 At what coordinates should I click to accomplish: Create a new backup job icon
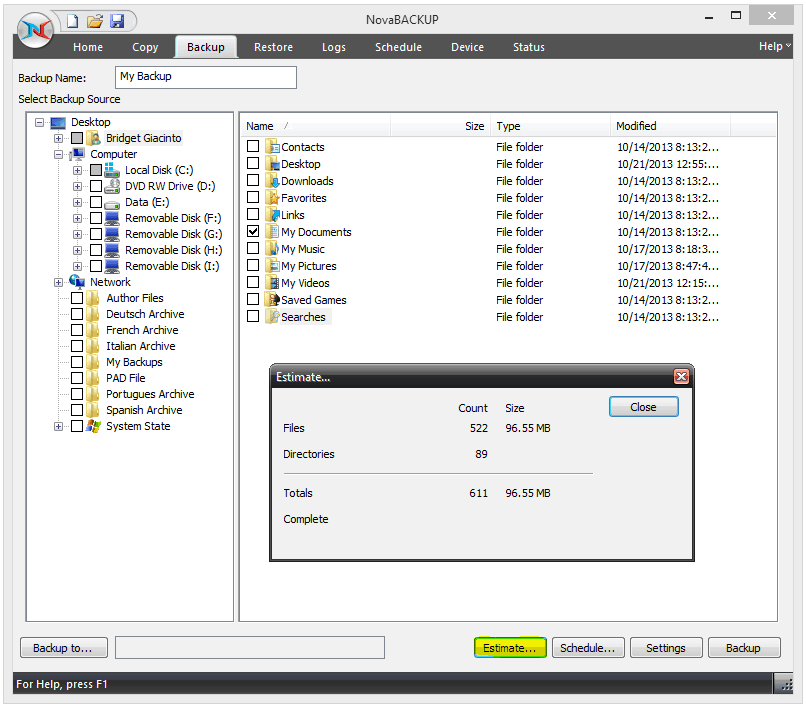(72, 21)
